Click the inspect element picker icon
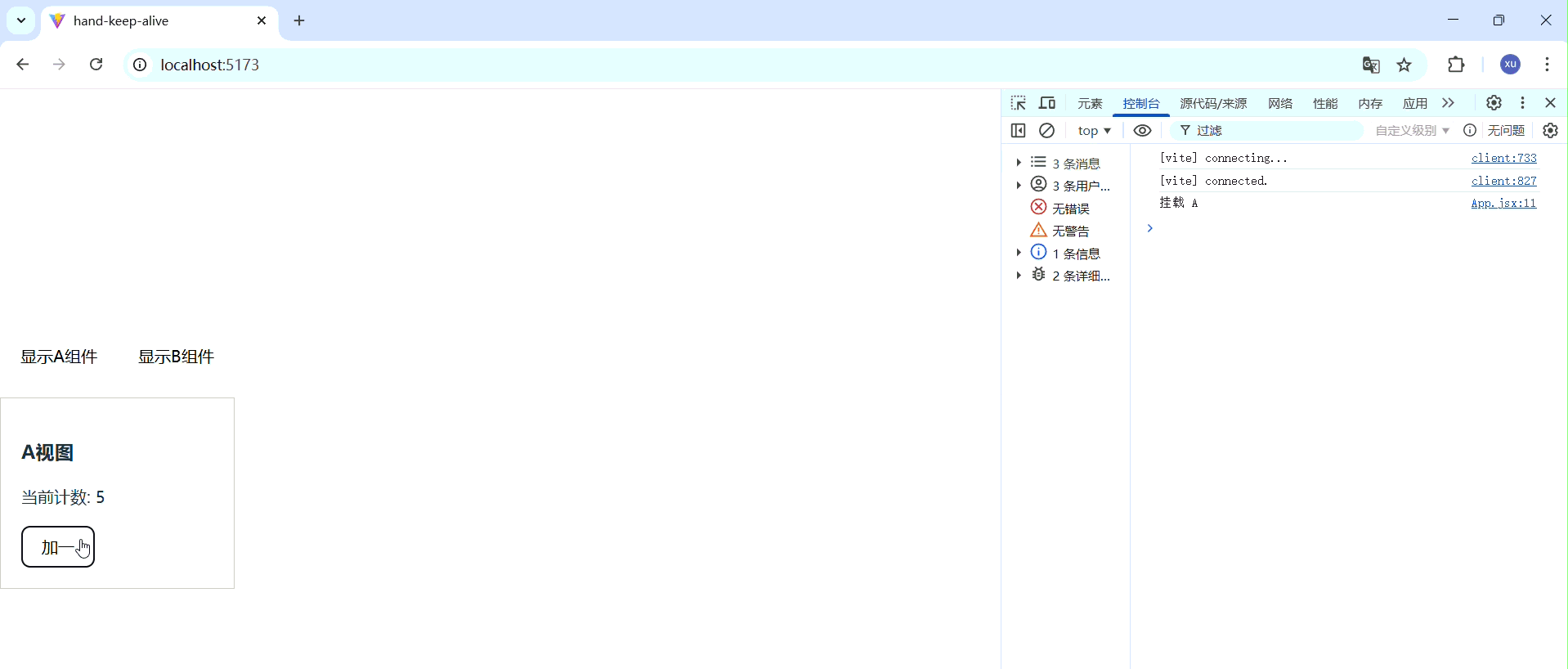This screenshot has width=1568, height=669. (x=1018, y=103)
